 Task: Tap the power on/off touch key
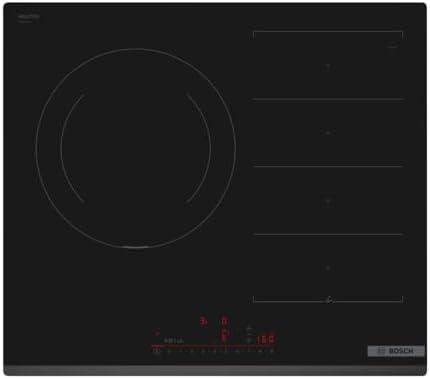click(x=157, y=351)
